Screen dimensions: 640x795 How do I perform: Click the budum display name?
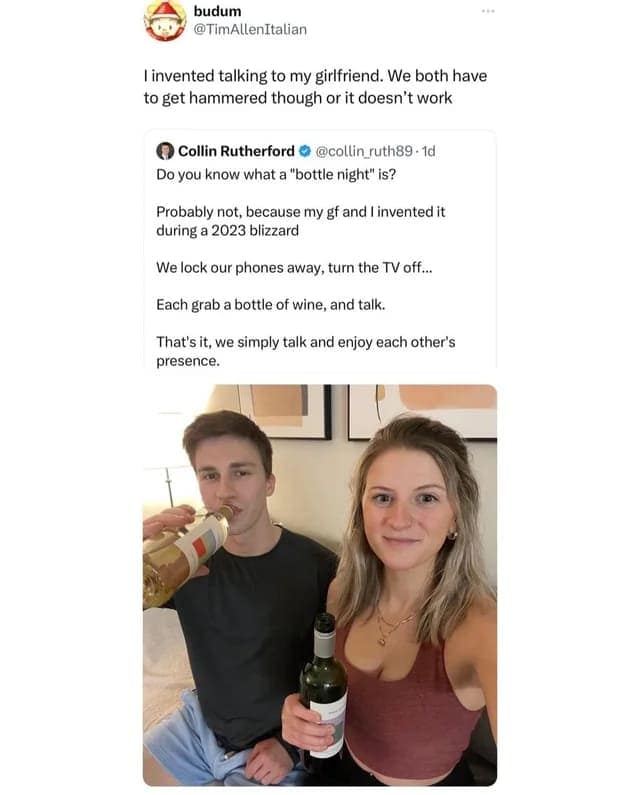[217, 11]
